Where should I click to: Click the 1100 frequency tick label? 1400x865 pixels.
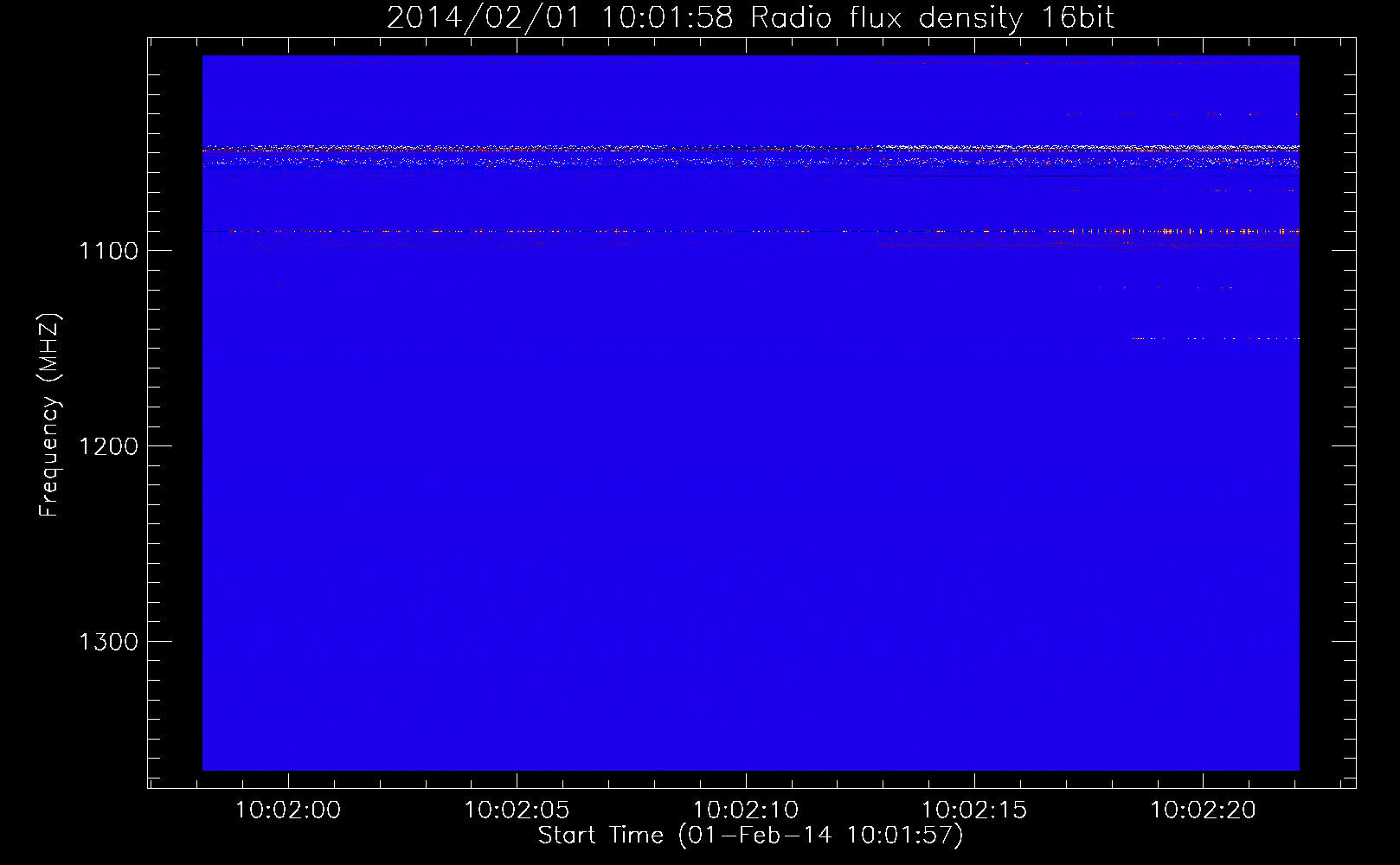coord(108,251)
